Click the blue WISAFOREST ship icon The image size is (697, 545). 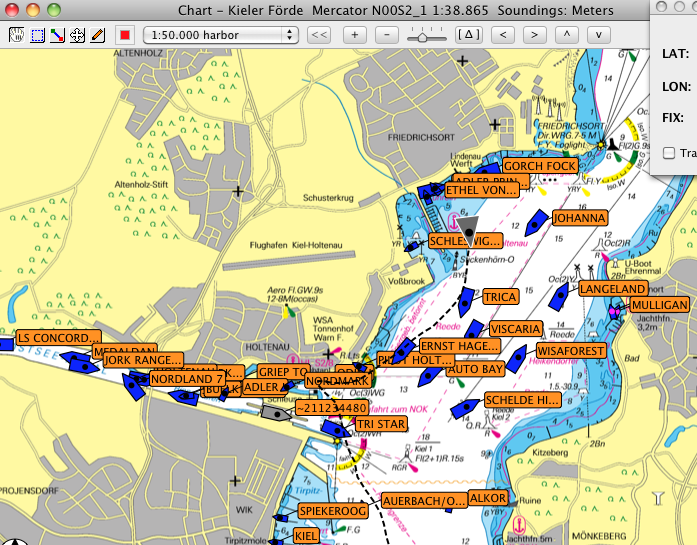tap(517, 359)
